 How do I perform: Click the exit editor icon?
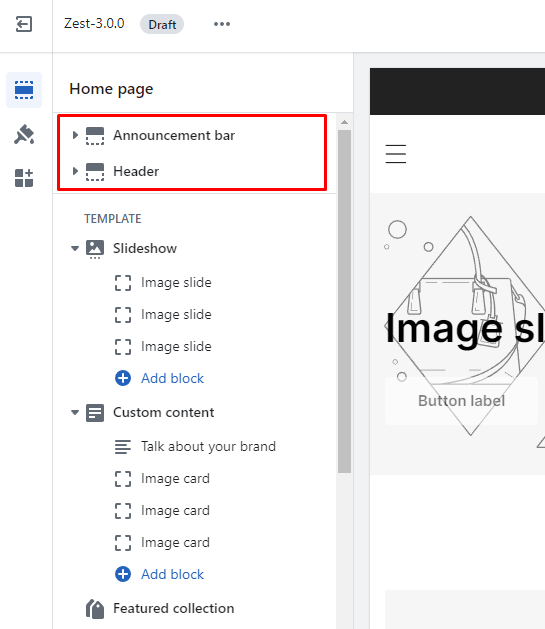click(24, 24)
